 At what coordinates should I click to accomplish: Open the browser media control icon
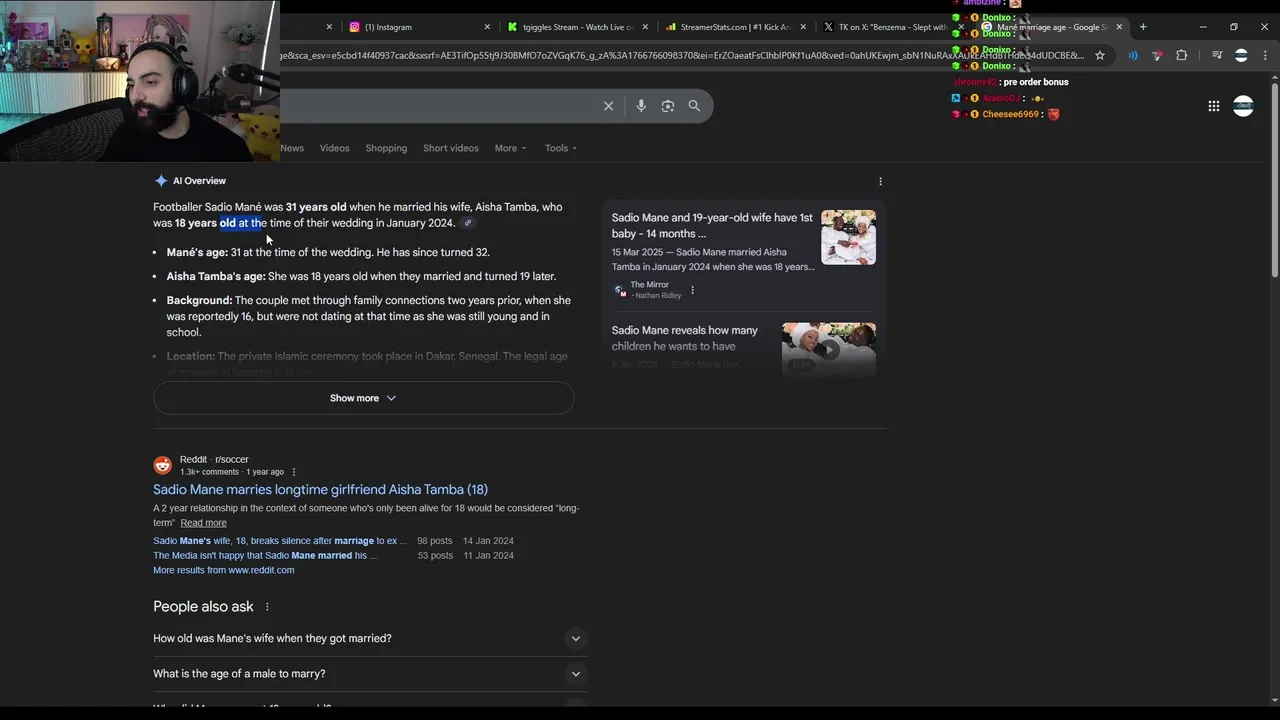click(1217, 55)
